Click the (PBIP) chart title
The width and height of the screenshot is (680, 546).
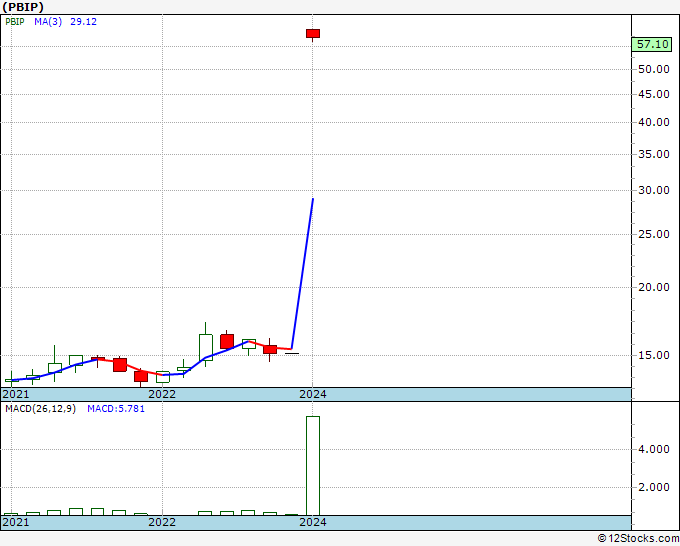[x=23, y=7]
